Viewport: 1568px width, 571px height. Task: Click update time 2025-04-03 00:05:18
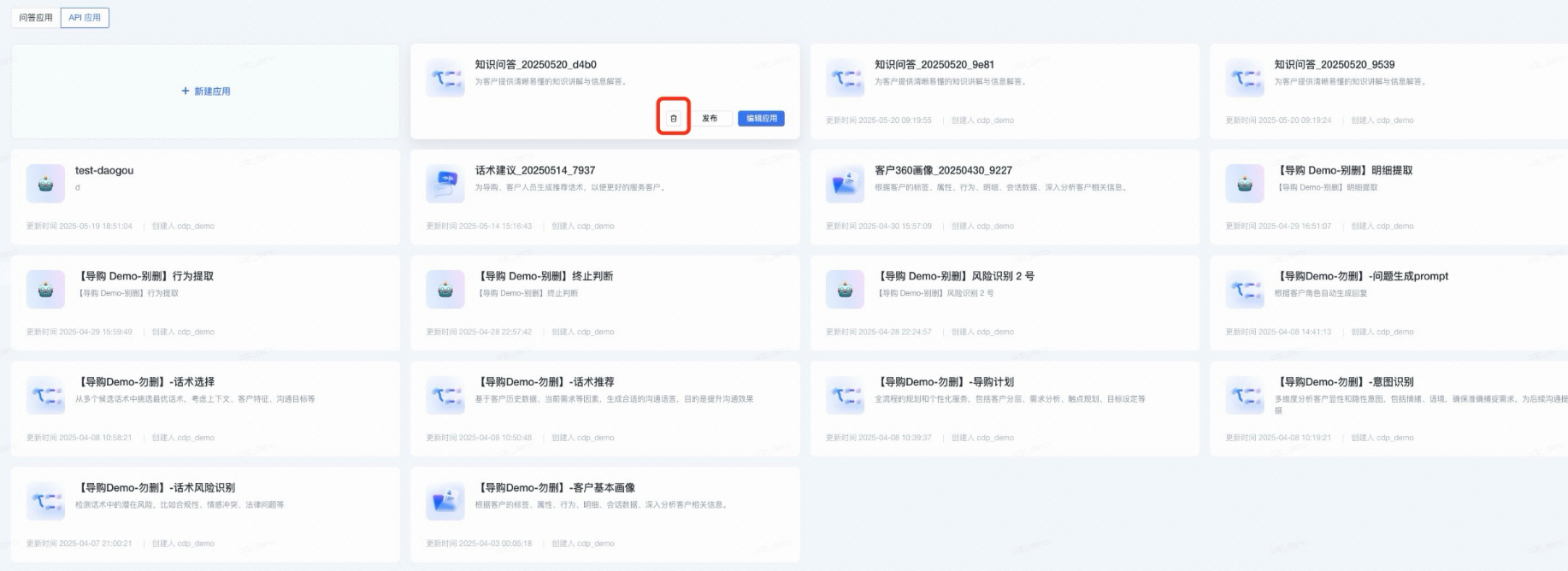click(x=479, y=544)
